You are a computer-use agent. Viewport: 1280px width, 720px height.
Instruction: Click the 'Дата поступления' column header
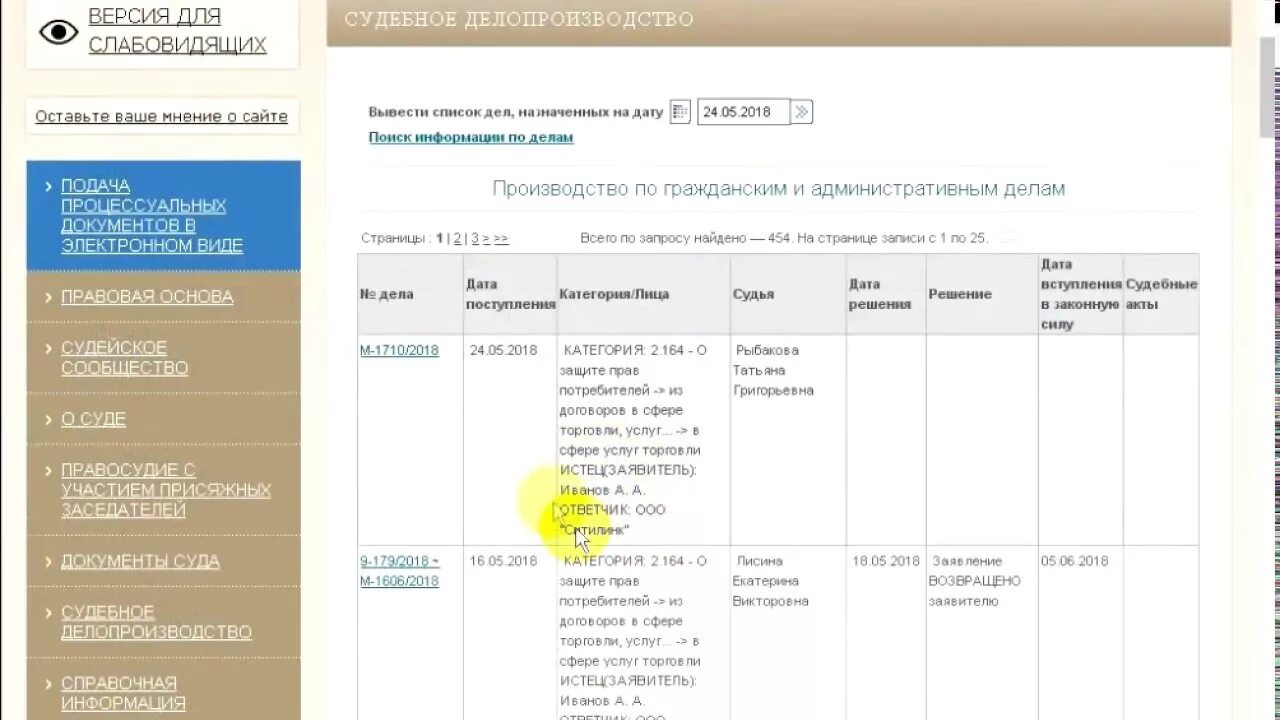(x=510, y=294)
